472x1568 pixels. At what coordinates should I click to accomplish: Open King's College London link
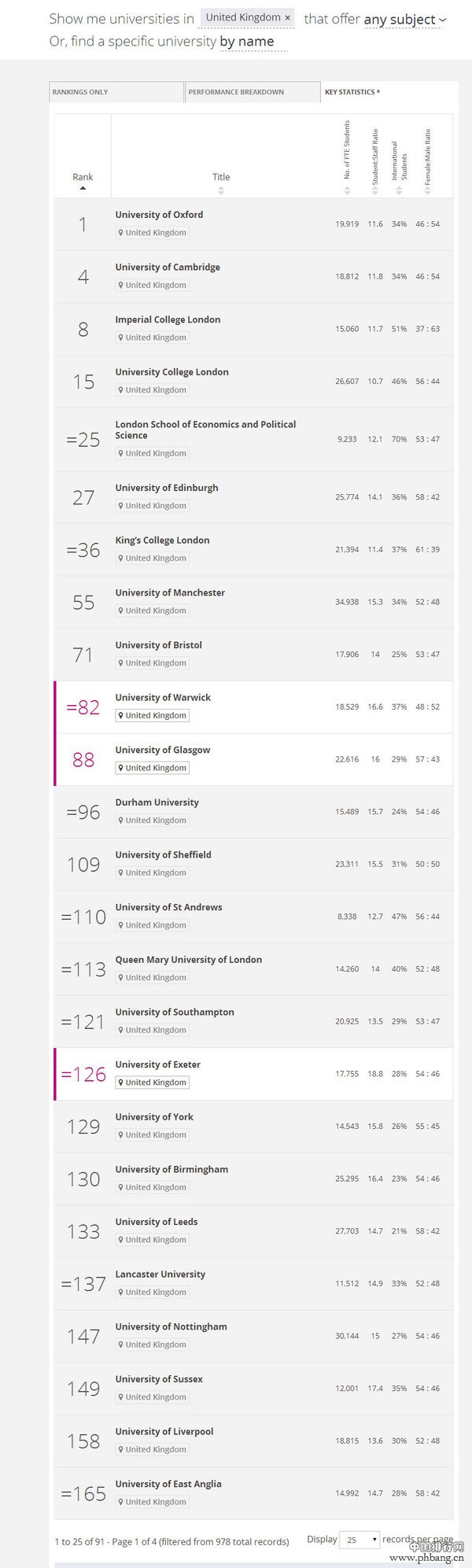point(162,540)
